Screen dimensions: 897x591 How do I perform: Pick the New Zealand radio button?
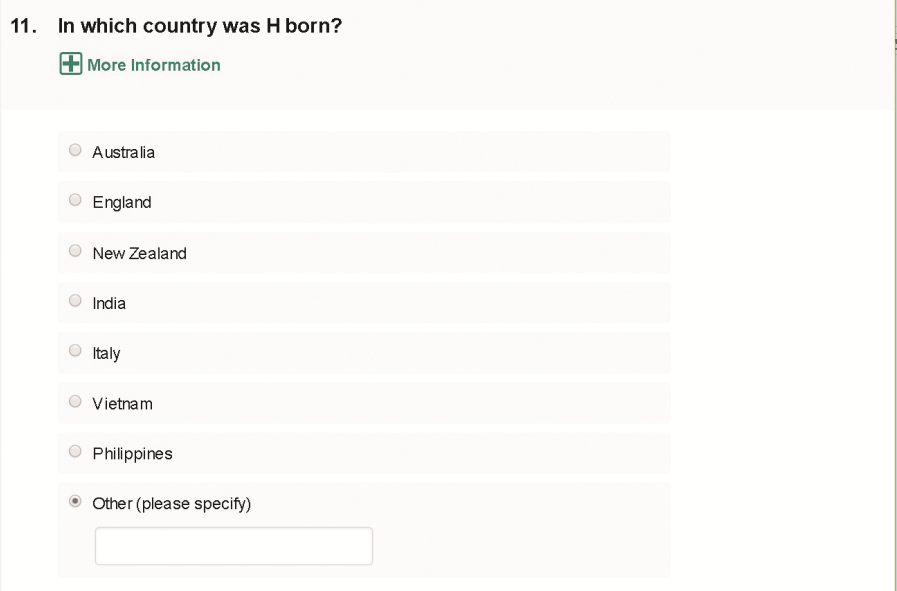(x=75, y=252)
